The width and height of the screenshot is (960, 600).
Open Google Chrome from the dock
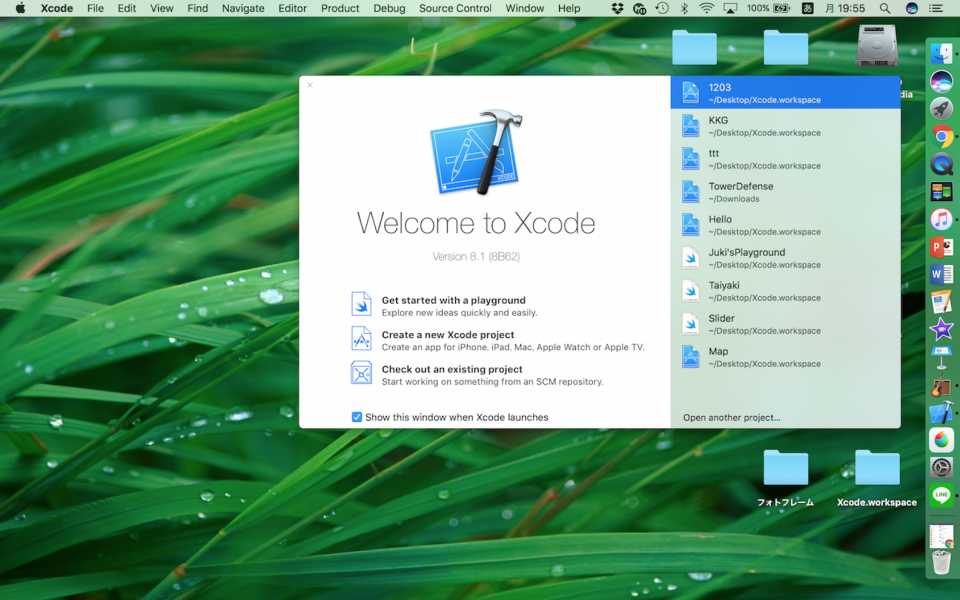pos(942,137)
